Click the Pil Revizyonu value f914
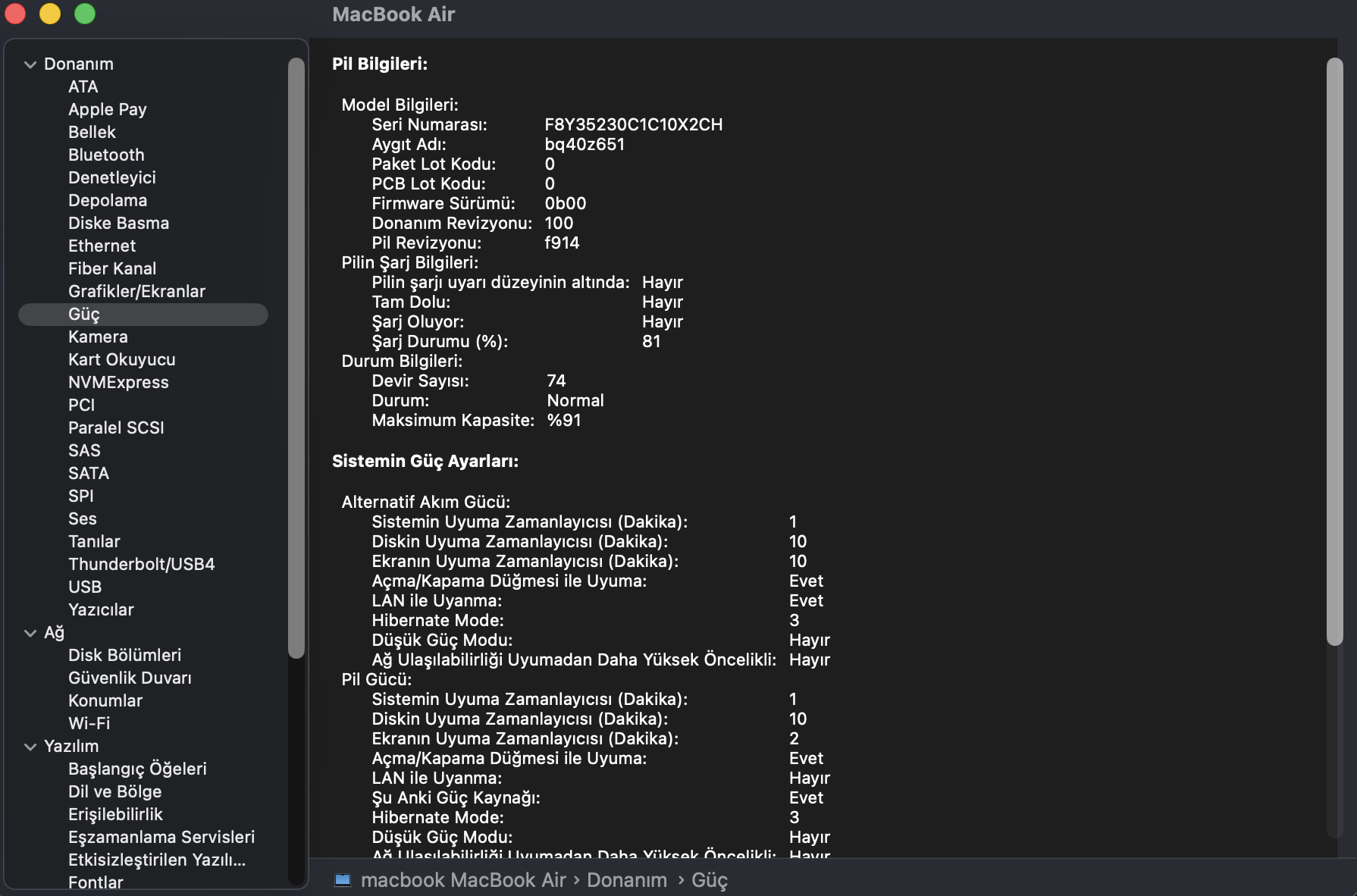The height and width of the screenshot is (896, 1357). pyautogui.click(x=562, y=243)
